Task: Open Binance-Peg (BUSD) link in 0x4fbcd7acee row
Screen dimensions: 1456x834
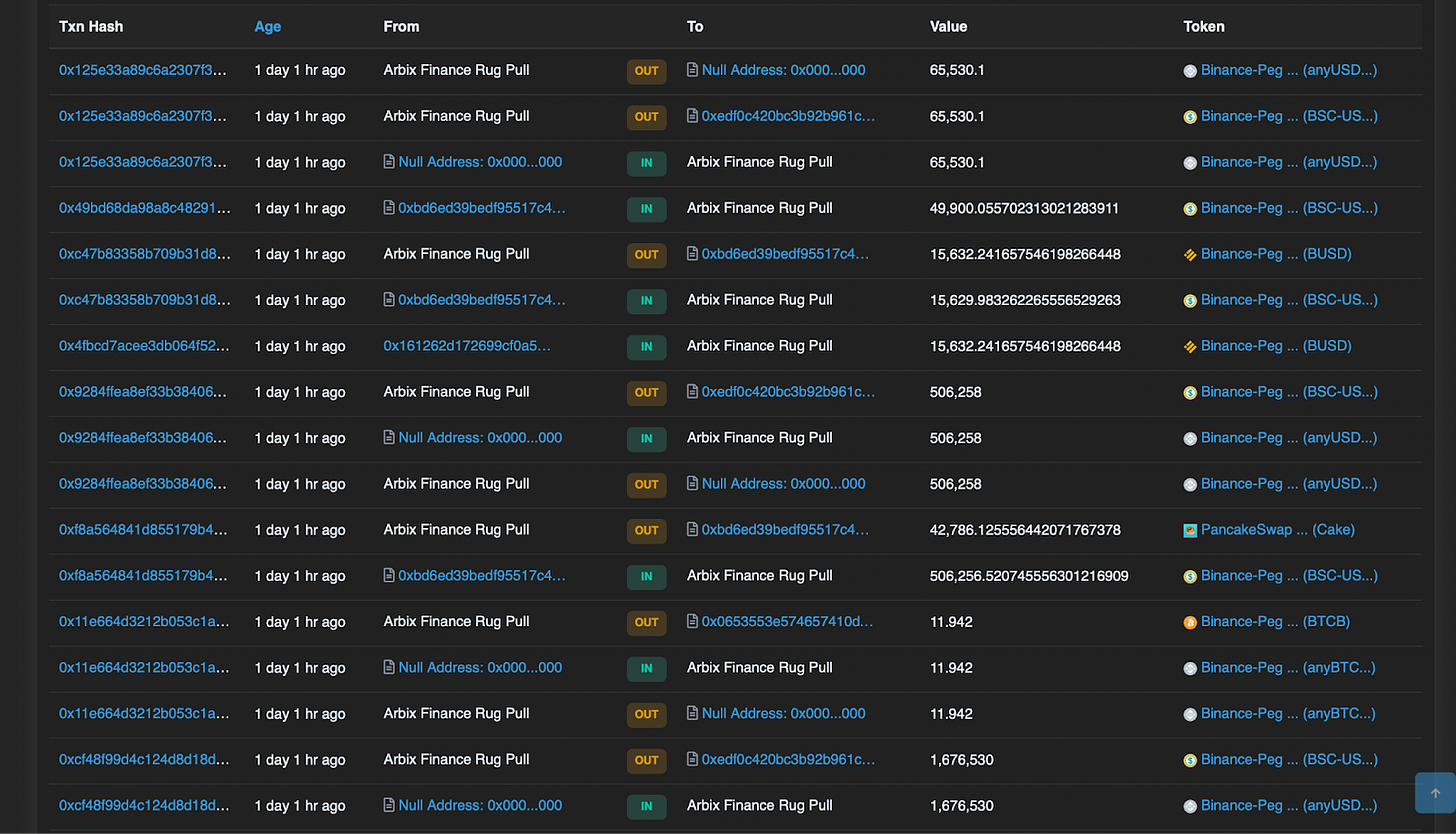Action: pyautogui.click(x=1276, y=346)
